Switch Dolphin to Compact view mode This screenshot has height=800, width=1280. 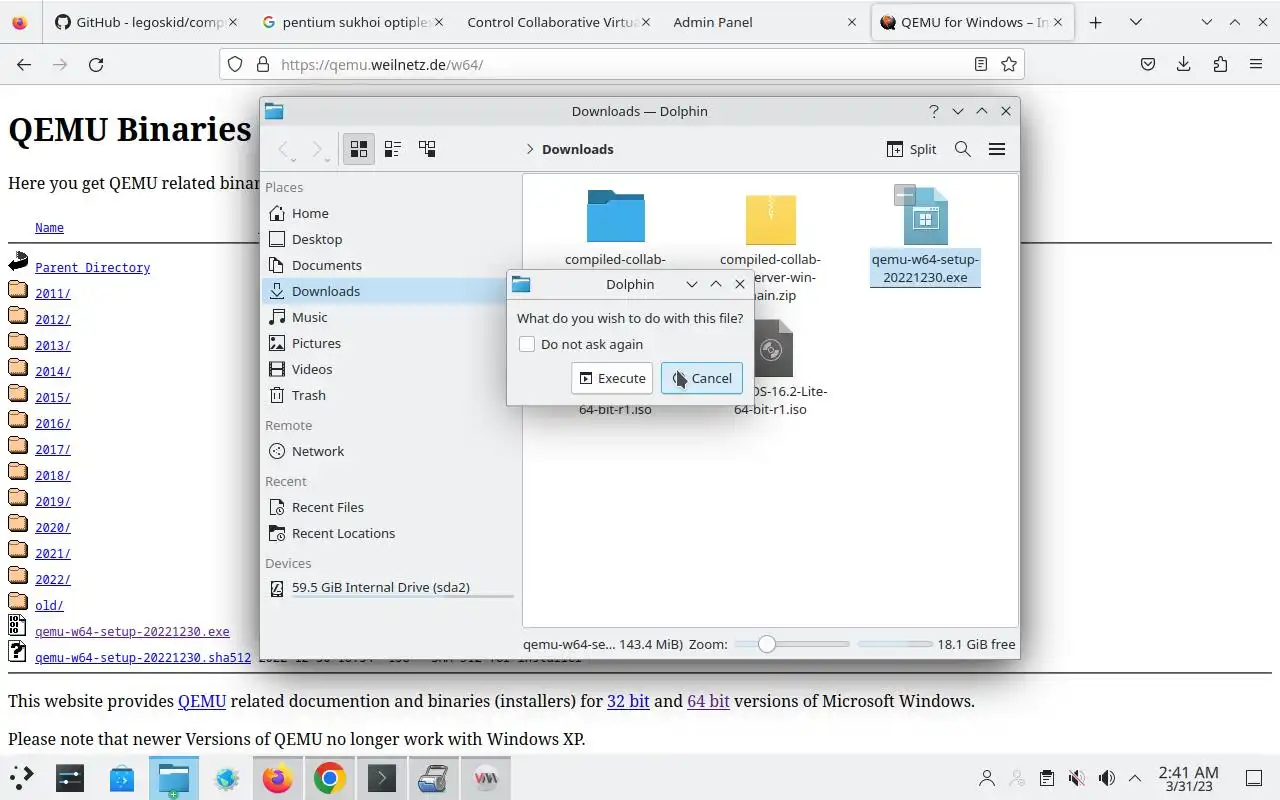[393, 149]
